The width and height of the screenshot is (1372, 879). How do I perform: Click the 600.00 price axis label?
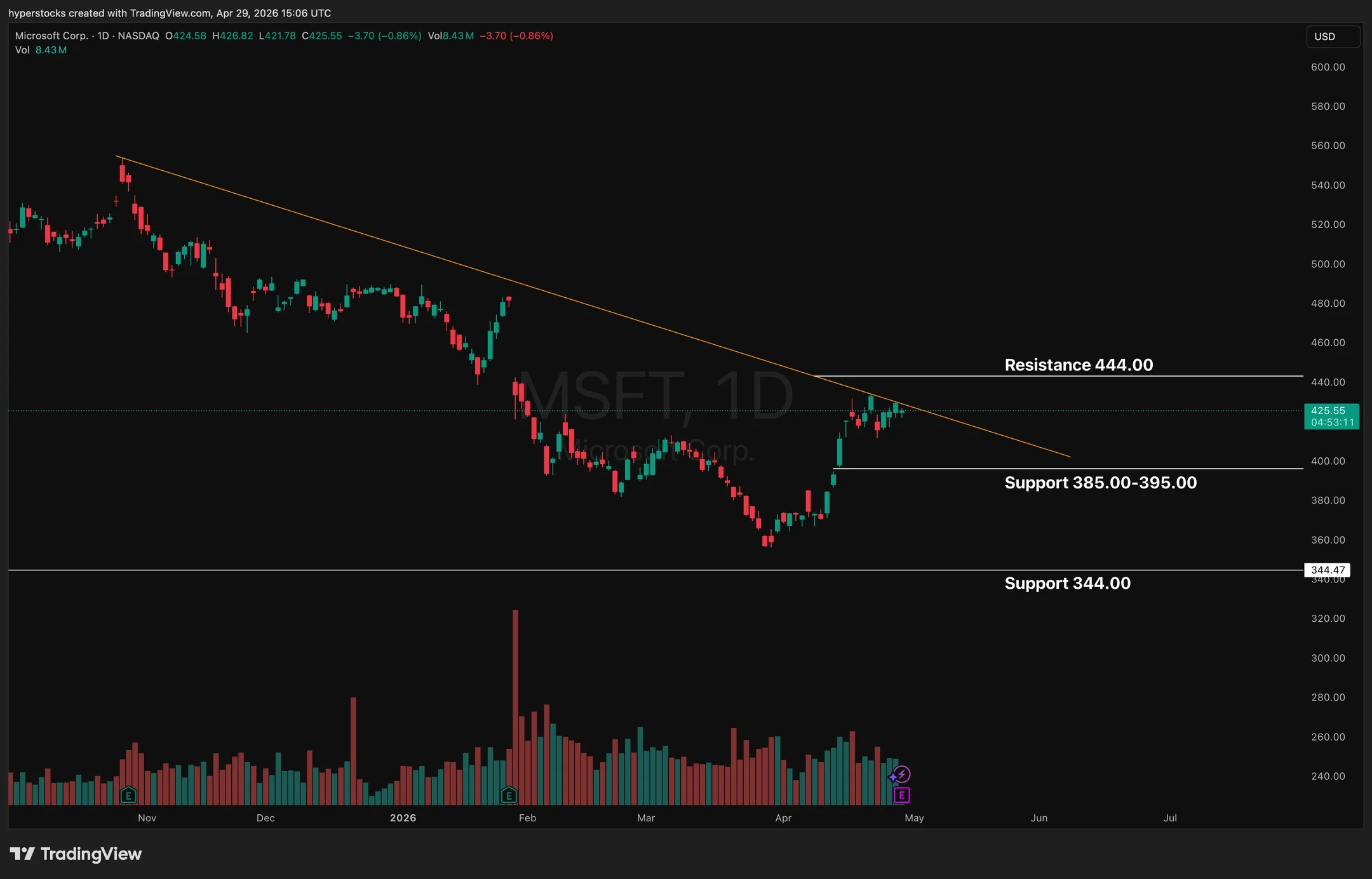(1328, 67)
